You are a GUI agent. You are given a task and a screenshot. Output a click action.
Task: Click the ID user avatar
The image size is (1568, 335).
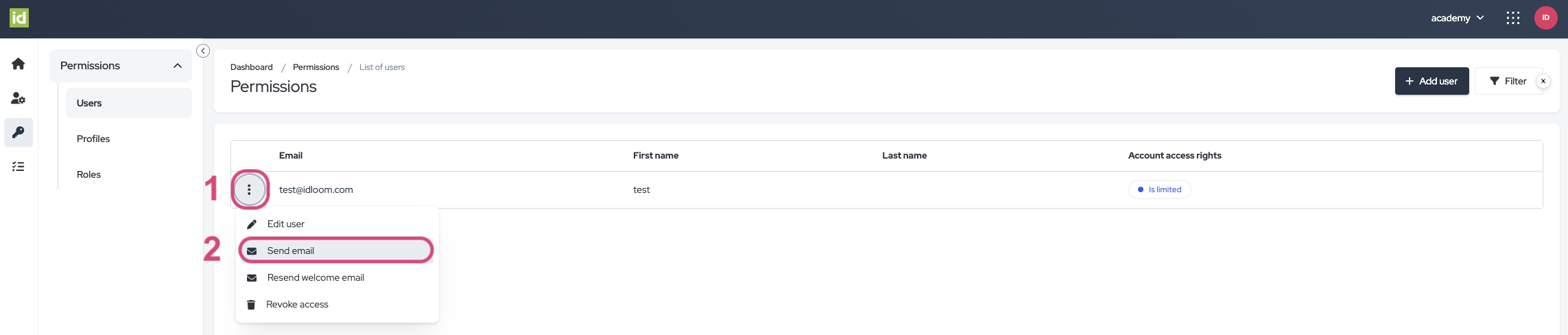pyautogui.click(x=1545, y=18)
